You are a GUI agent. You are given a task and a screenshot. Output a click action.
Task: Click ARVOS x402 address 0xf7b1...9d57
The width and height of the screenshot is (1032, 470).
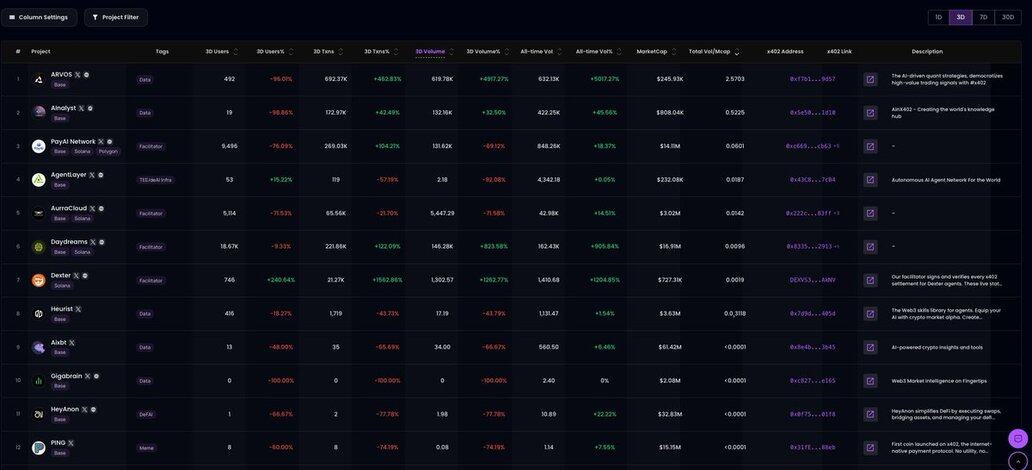(x=812, y=79)
